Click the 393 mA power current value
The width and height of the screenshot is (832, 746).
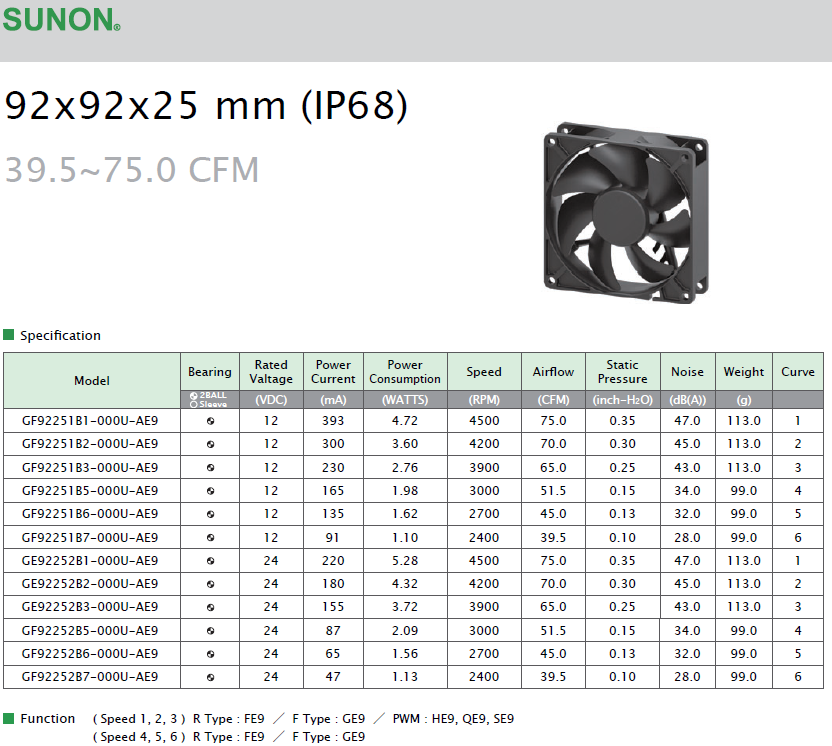point(333,421)
